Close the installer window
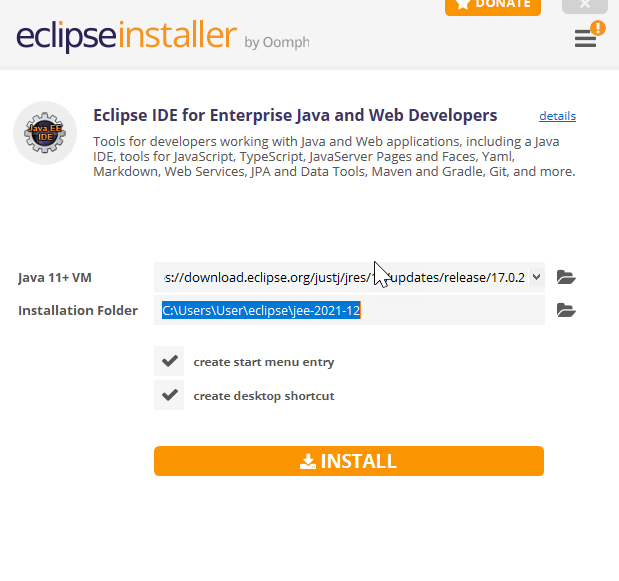 coord(585,5)
